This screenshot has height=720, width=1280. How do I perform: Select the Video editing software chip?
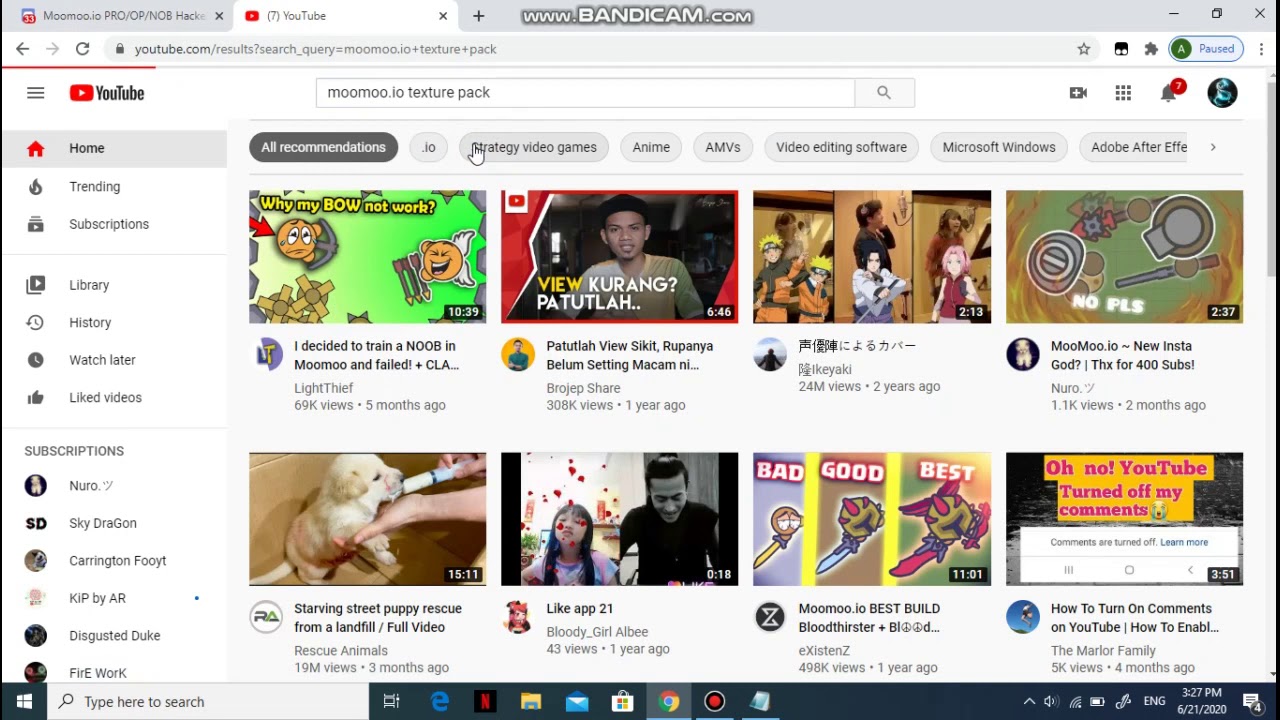coord(842,147)
